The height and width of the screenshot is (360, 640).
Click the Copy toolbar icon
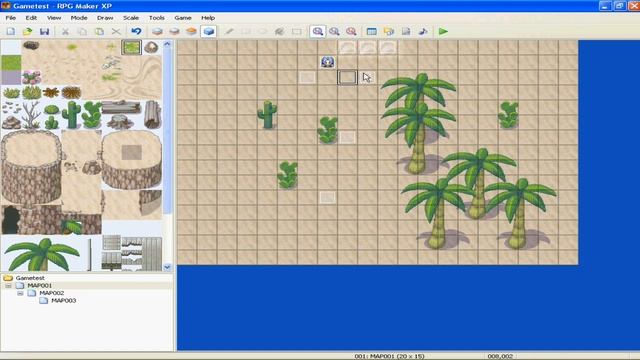82,31
